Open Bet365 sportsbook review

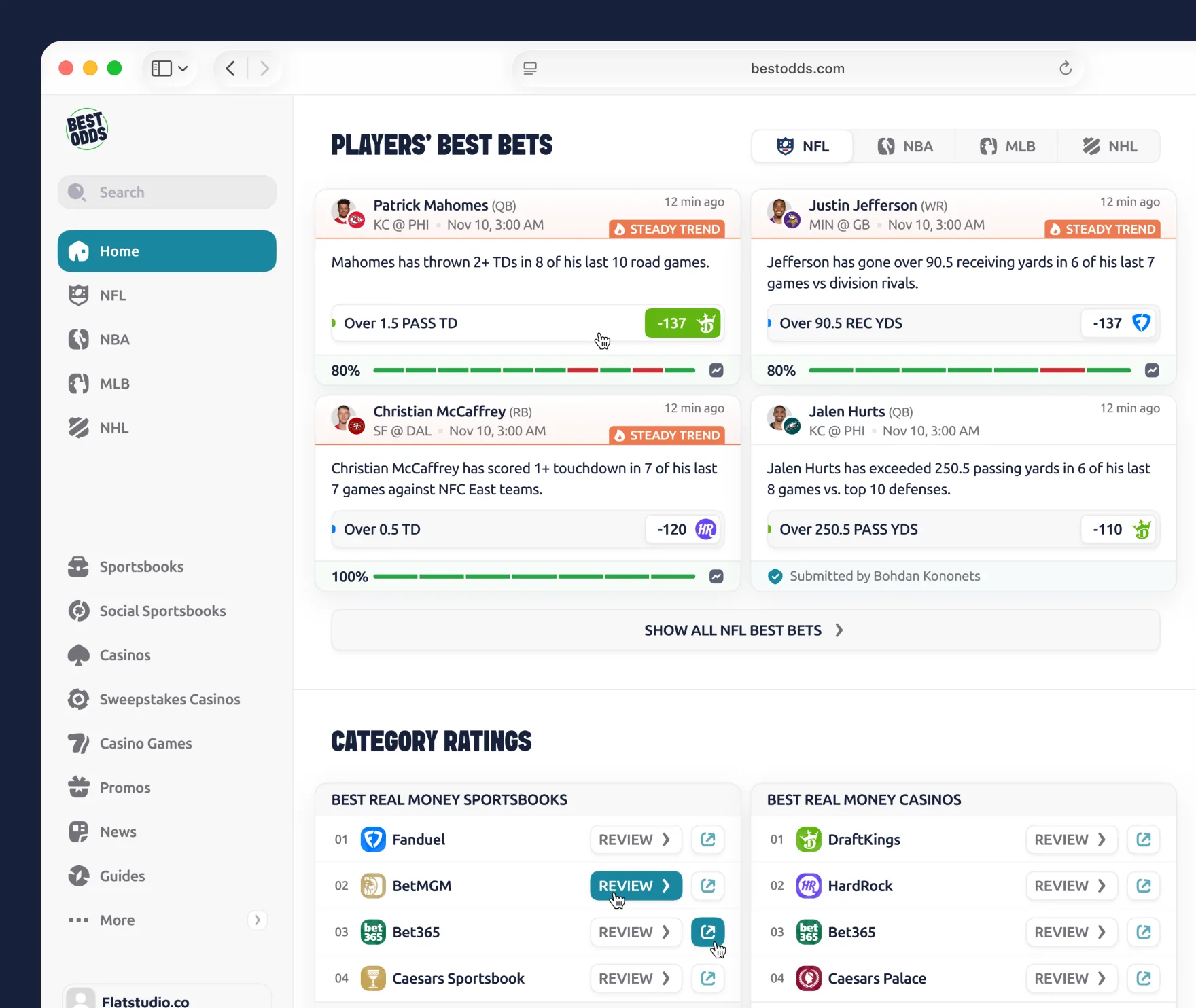point(636,932)
